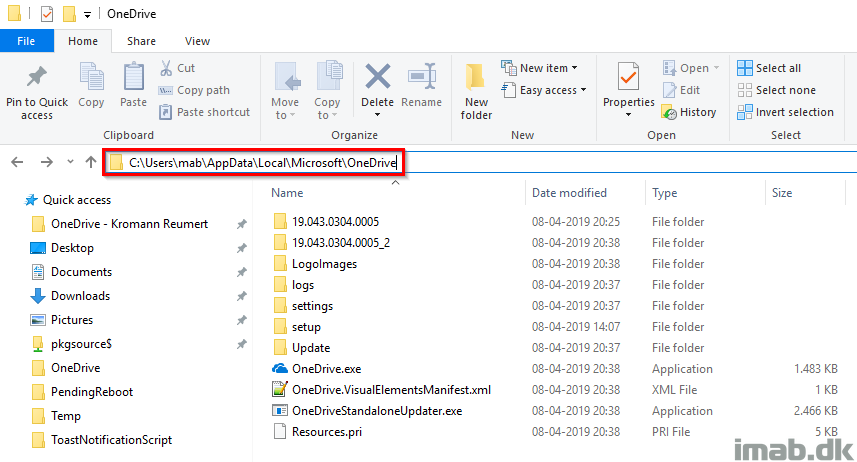Viewport: 857px width, 462px height.
Task: Click the New folder icon in title bar
Action: [69, 14]
